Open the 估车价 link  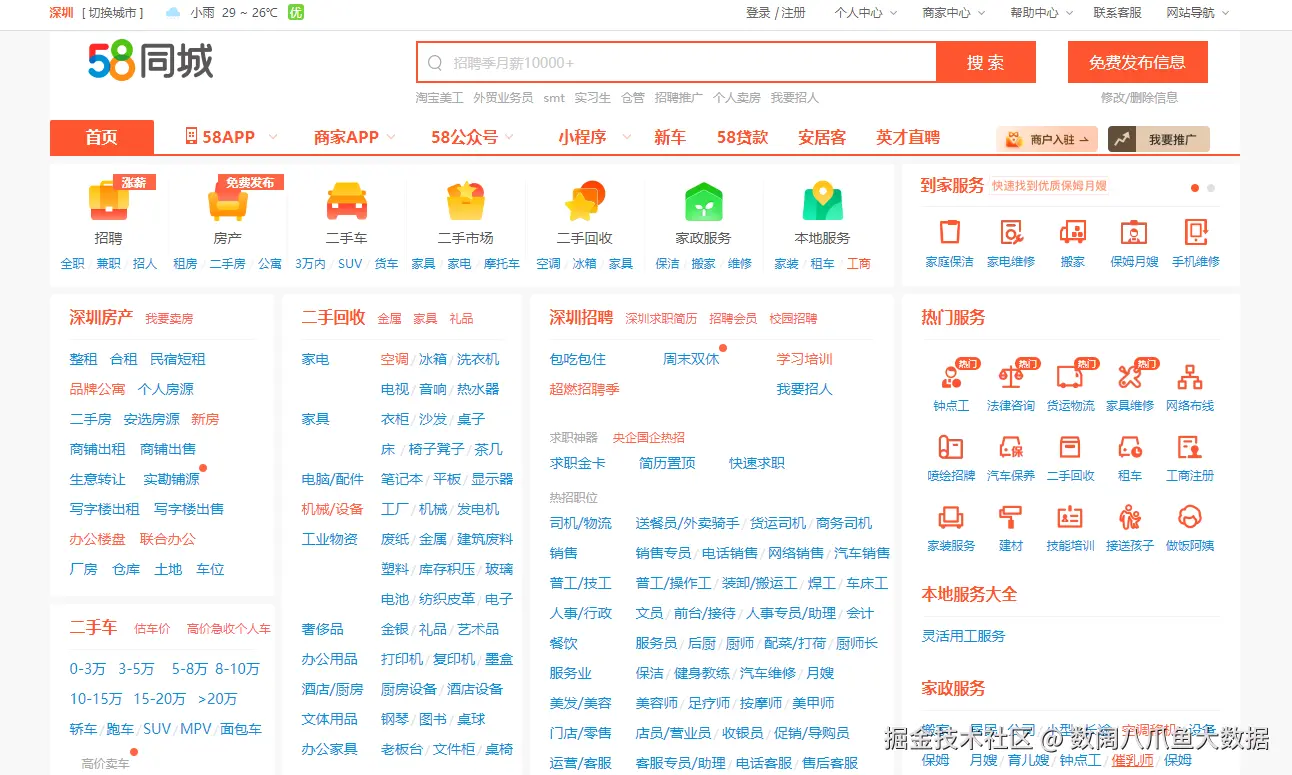click(x=152, y=629)
